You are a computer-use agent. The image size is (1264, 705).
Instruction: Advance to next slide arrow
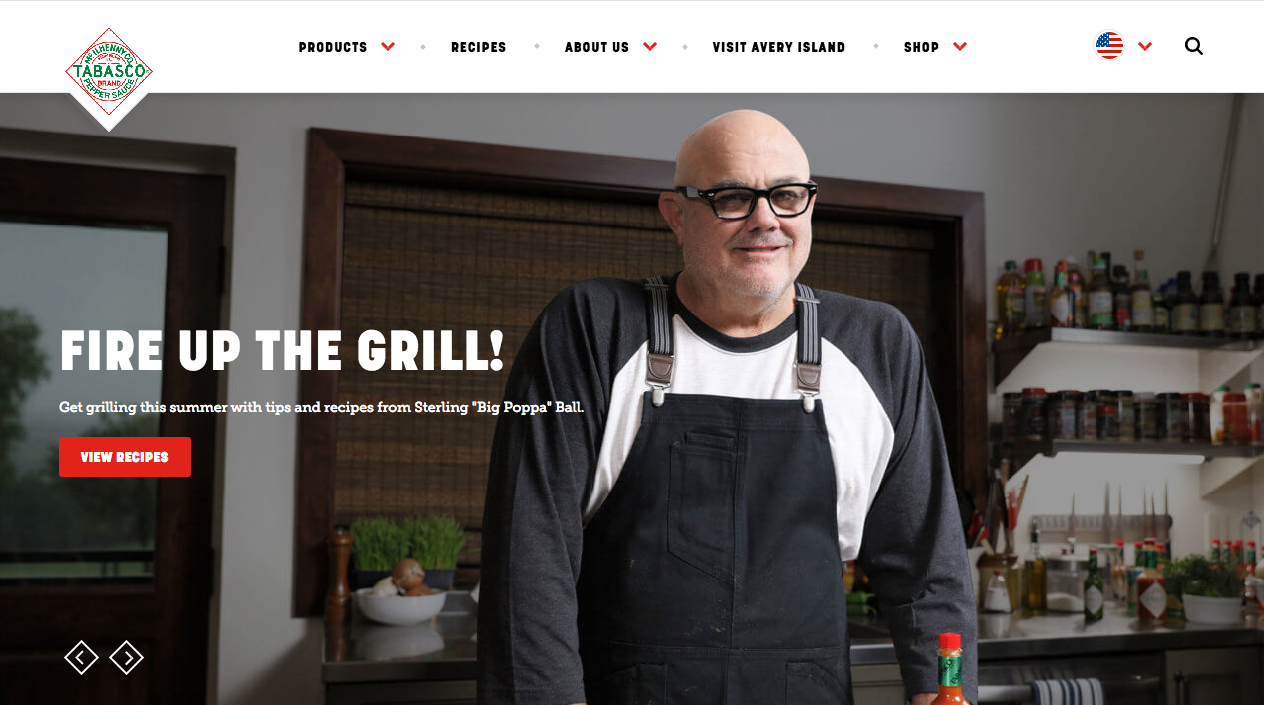pyautogui.click(x=127, y=657)
